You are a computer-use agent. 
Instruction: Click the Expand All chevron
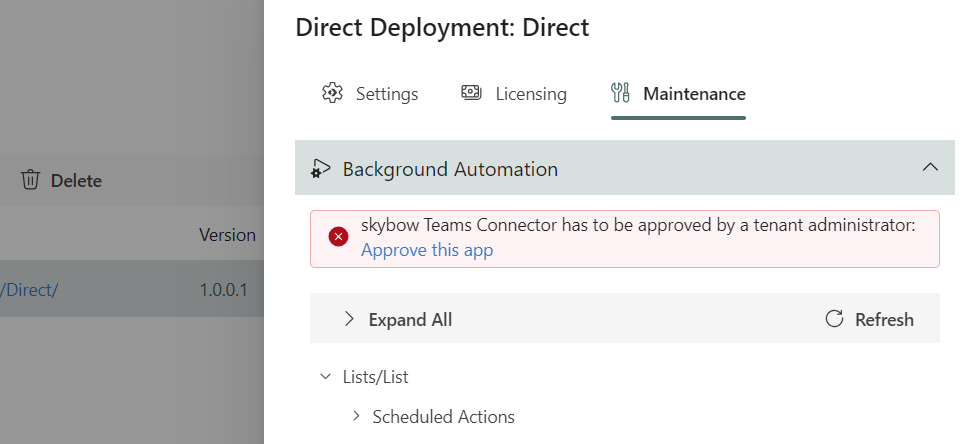point(349,319)
